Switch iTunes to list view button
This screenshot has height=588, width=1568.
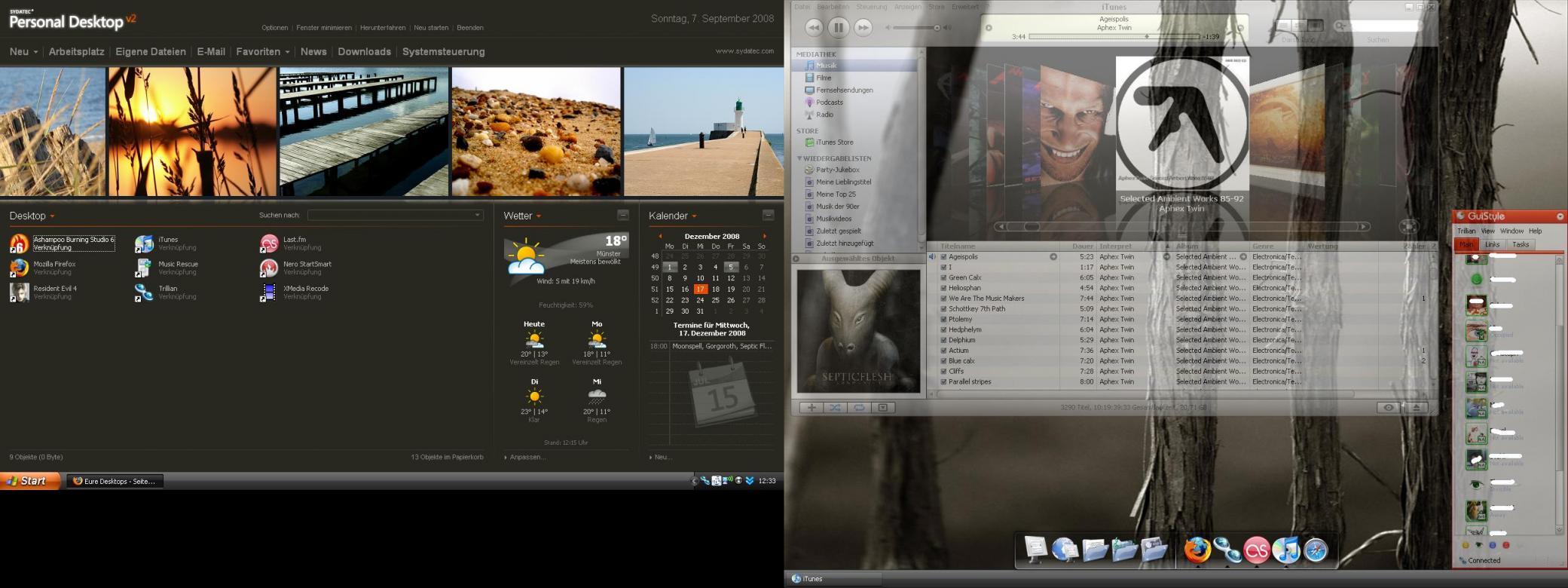1284,26
